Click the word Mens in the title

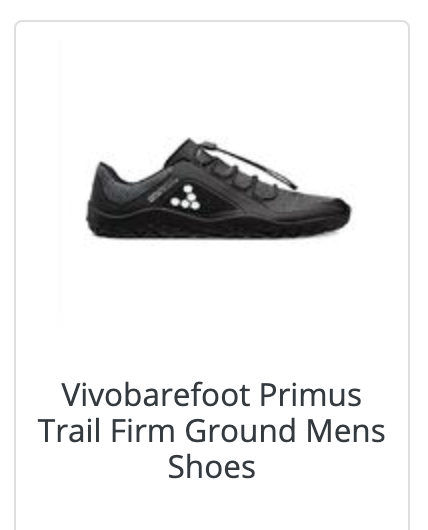pyautogui.click(x=346, y=431)
